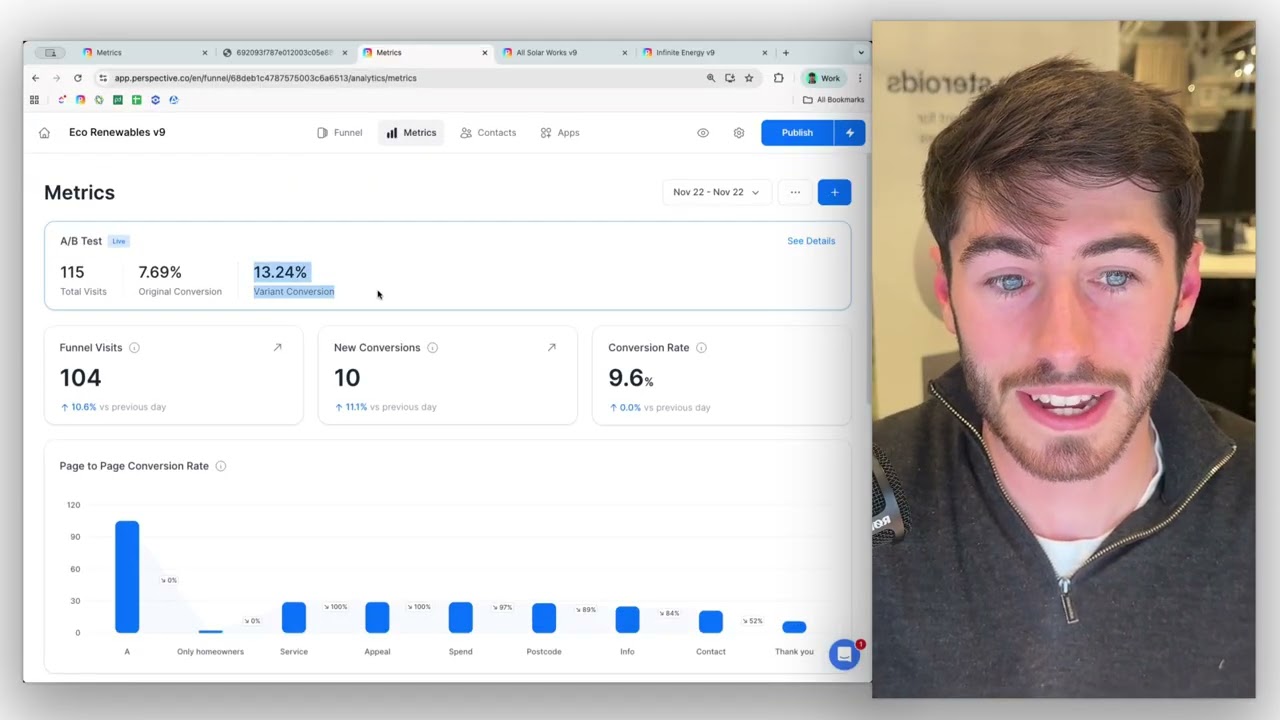1280x720 pixels.
Task: Click the blue plus button in Metrics
Action: 834,192
